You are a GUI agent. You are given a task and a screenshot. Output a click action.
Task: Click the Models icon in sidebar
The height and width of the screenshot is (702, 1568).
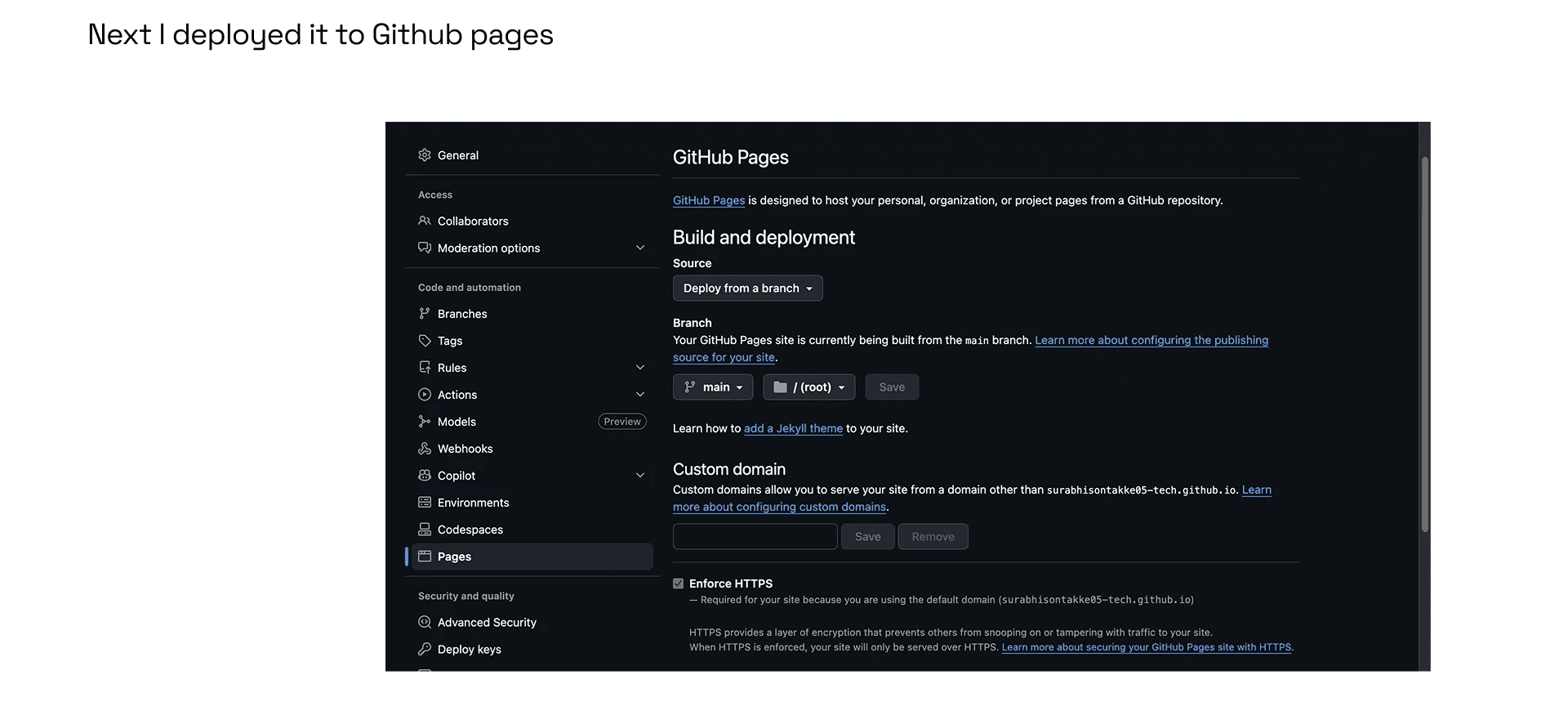pyautogui.click(x=425, y=421)
